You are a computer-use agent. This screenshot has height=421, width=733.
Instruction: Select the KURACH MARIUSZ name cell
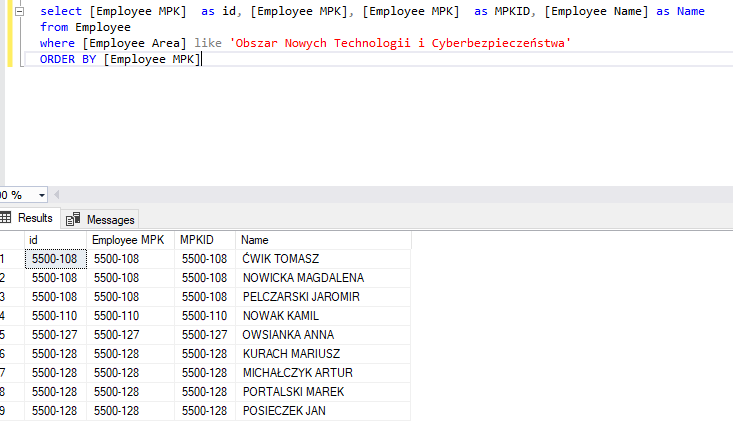tap(323, 354)
